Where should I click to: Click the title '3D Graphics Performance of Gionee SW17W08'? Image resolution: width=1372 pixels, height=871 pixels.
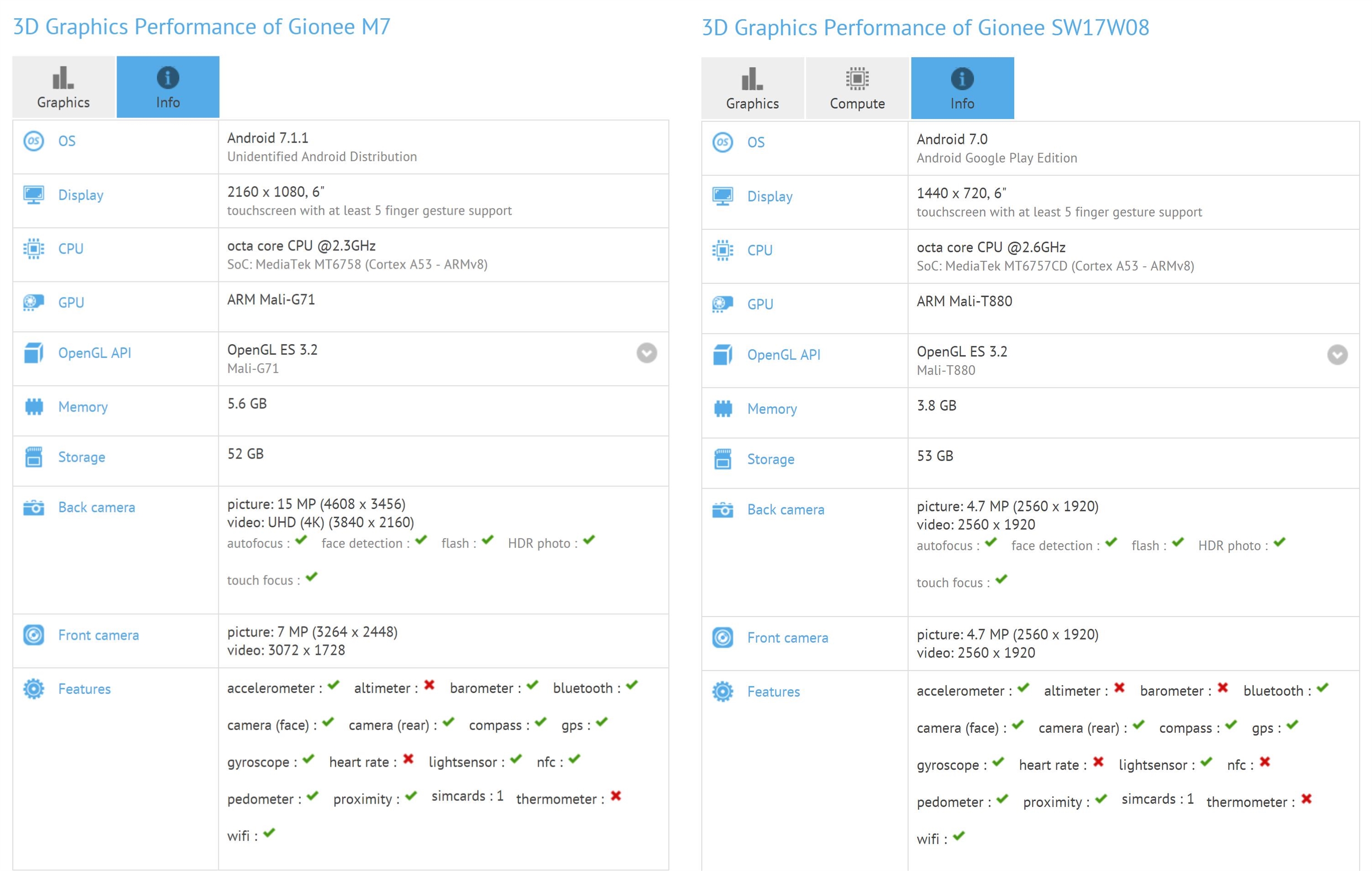[925, 28]
